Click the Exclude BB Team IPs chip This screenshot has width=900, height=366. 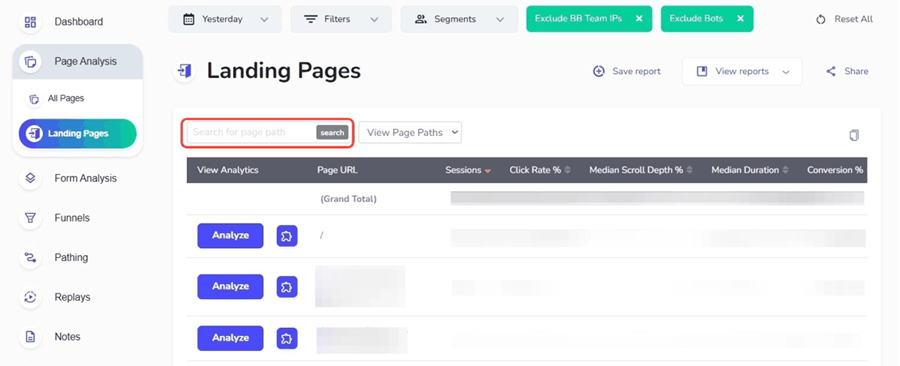coord(589,19)
